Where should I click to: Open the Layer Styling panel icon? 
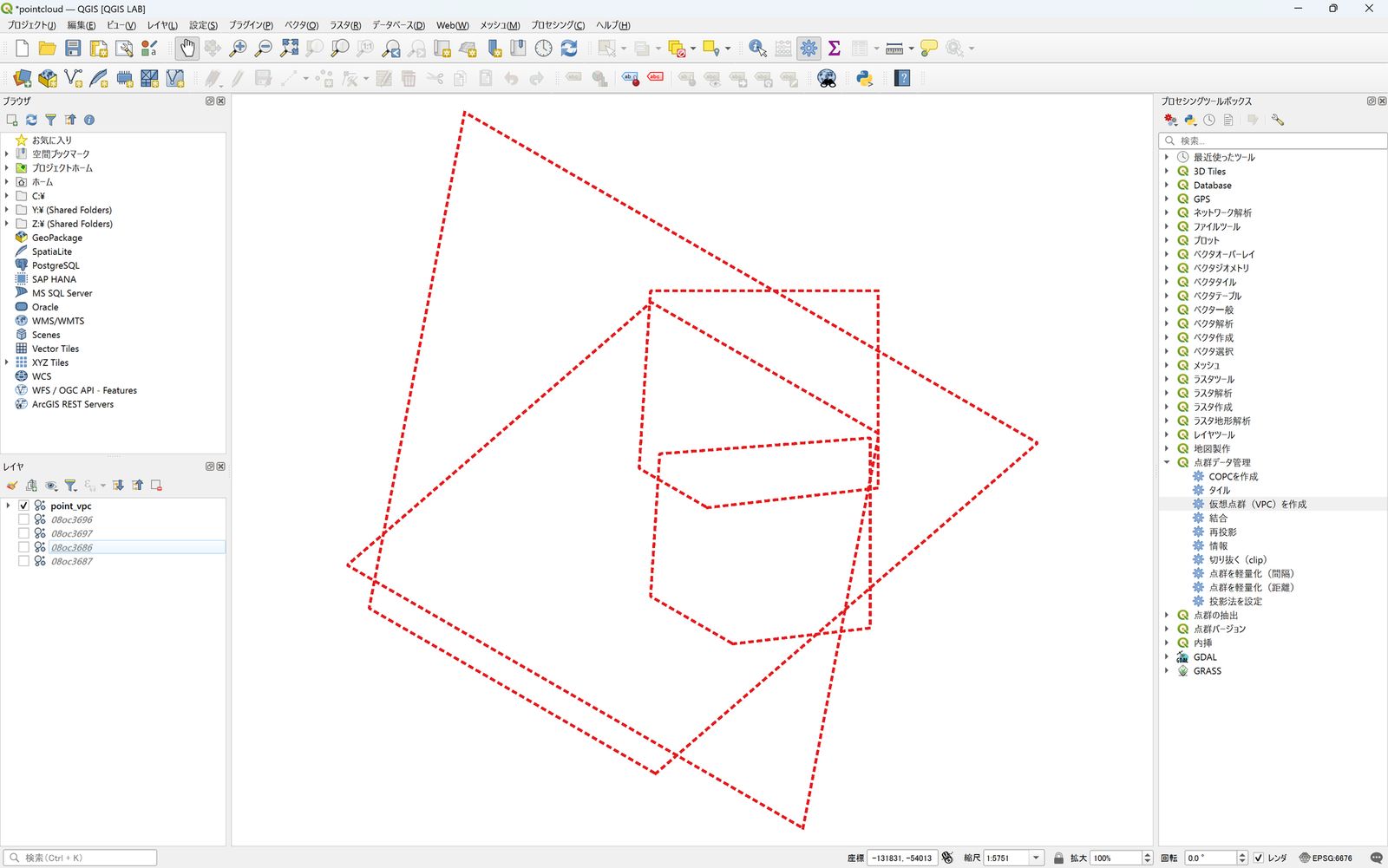point(12,486)
